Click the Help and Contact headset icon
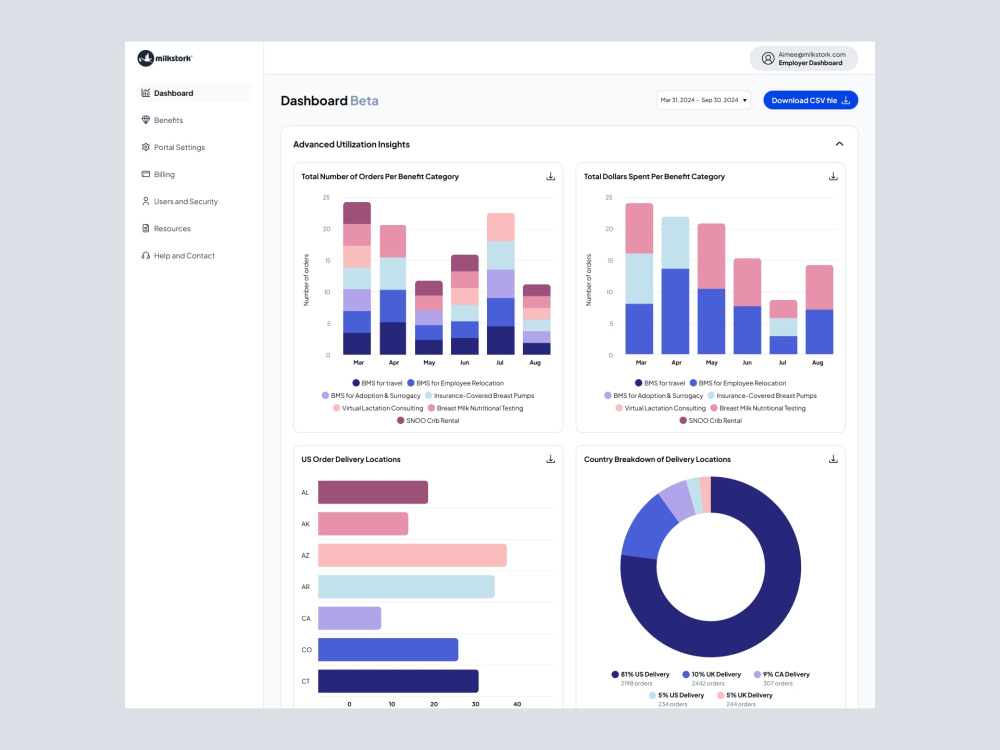Screen dimensions: 1000x750 tap(145, 255)
